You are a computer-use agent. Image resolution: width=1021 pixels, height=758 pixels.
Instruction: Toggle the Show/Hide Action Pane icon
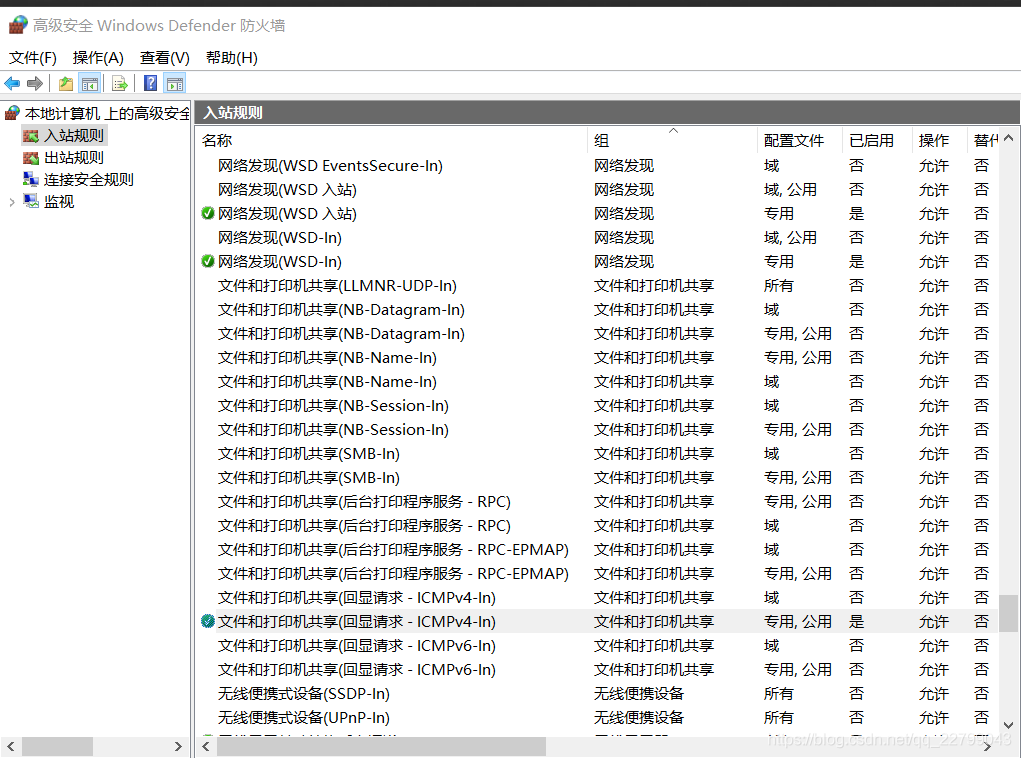click(x=175, y=83)
